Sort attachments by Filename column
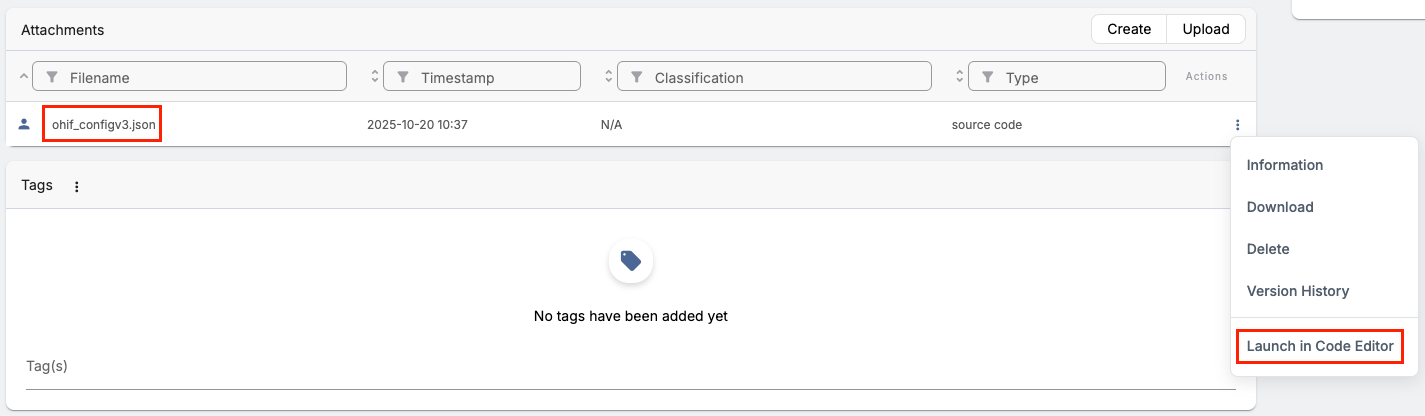This screenshot has width=1425, height=416. tap(24, 77)
